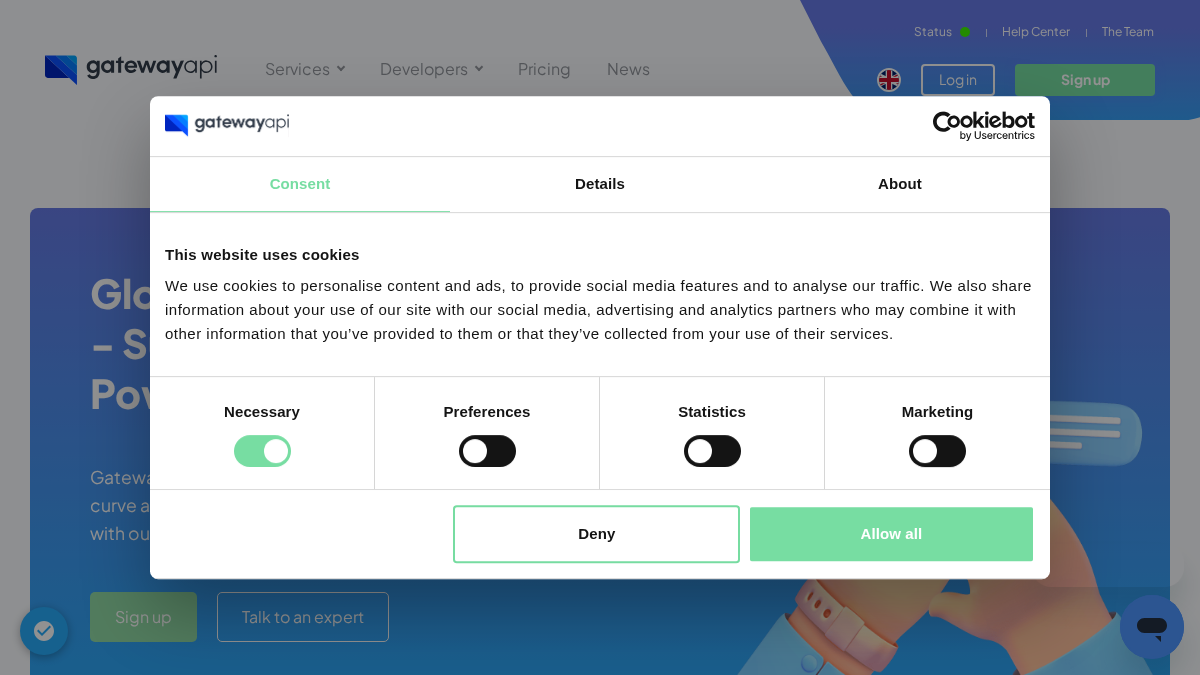The width and height of the screenshot is (1200, 675).
Task: Click the Allow all button
Action: (x=891, y=534)
